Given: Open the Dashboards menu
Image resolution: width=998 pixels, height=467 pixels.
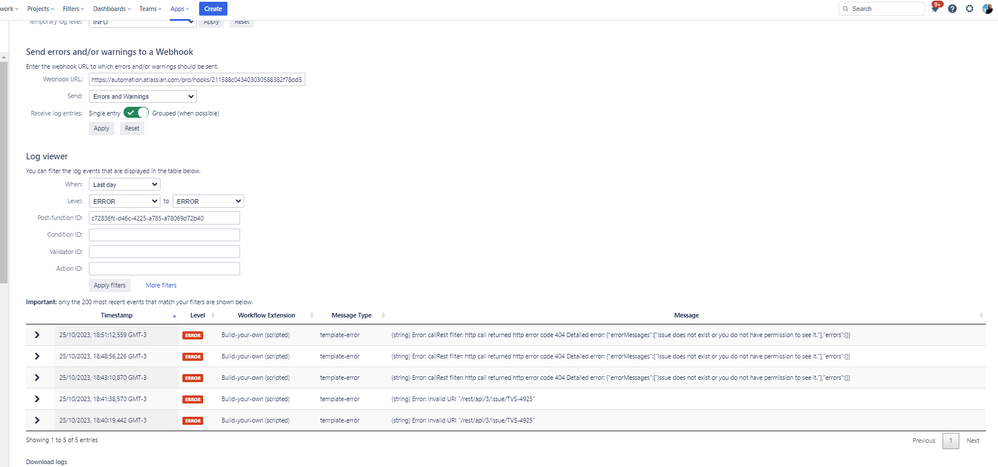Looking at the screenshot, I should pos(111,9).
